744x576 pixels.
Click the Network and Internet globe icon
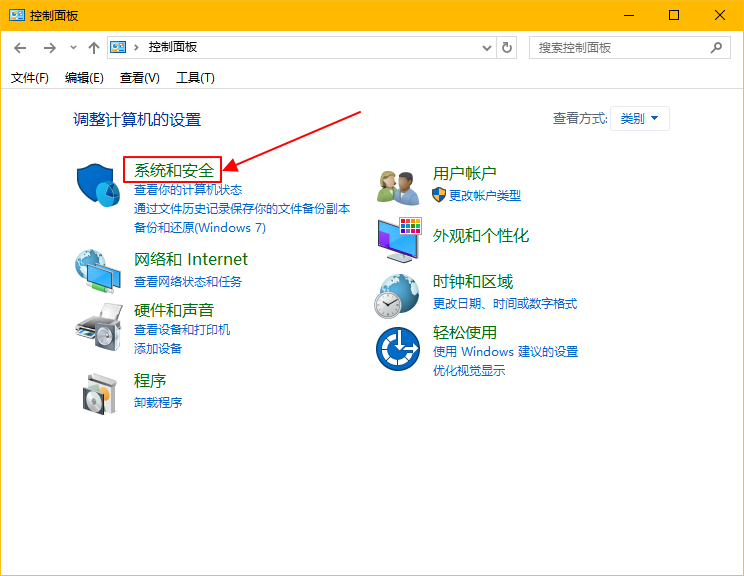pos(98,271)
